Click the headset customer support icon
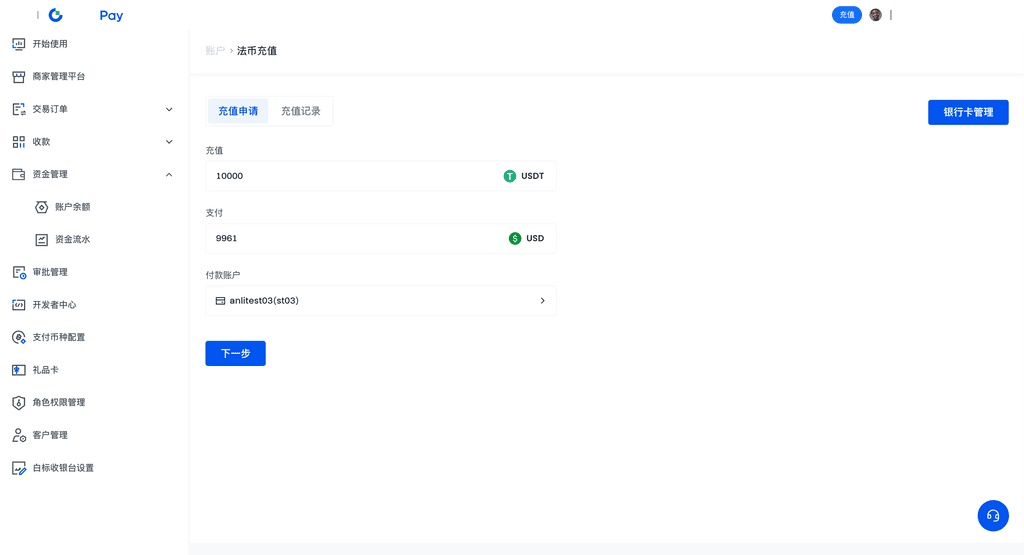 pos(993,515)
